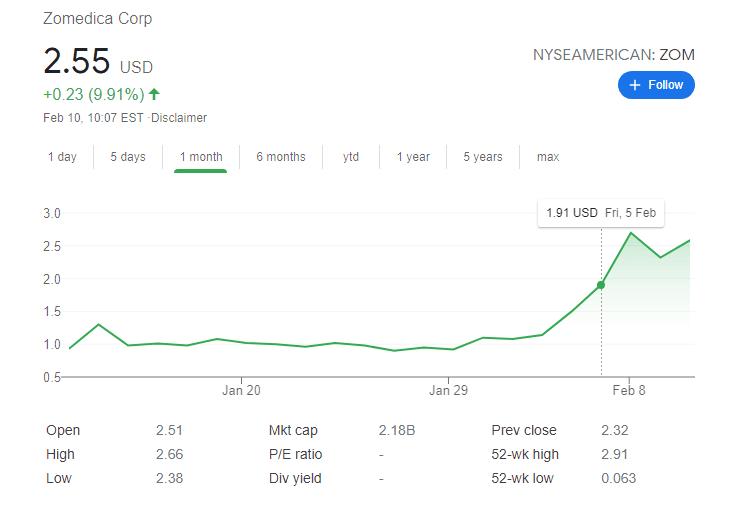Click the green up arrow icon
The image size is (735, 511).
click(x=155, y=95)
